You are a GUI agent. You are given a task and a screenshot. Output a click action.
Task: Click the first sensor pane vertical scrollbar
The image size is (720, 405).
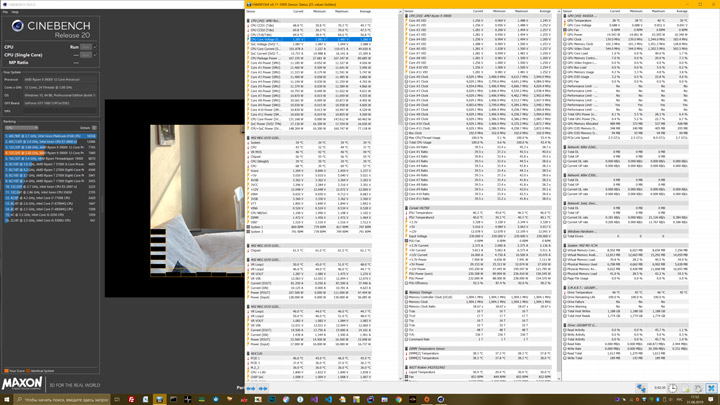click(x=400, y=195)
